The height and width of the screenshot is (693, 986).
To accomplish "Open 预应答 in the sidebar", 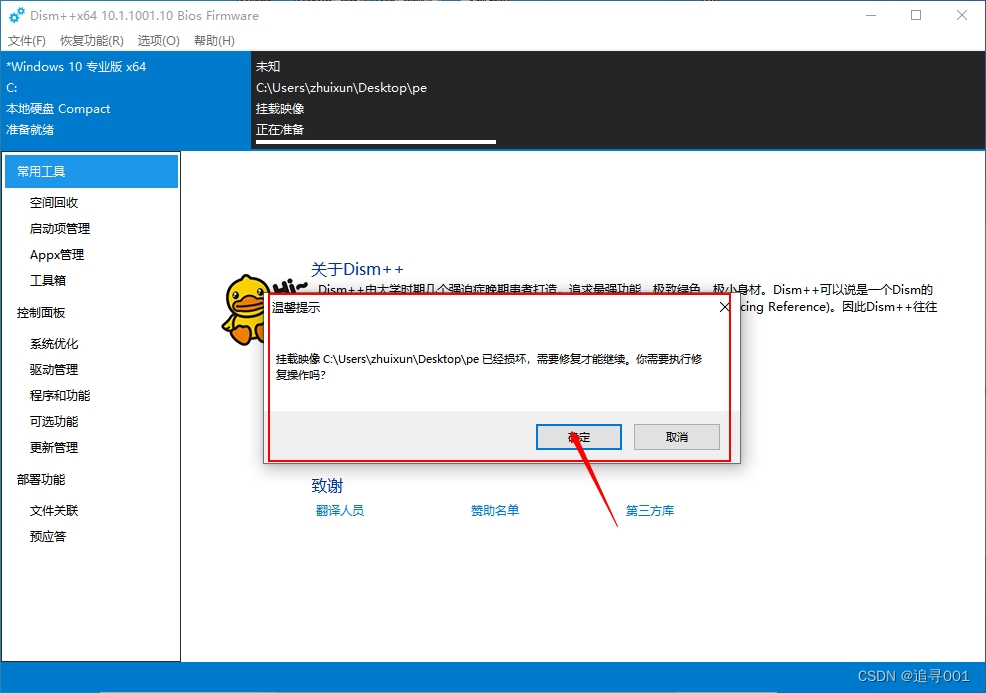I will [x=48, y=536].
